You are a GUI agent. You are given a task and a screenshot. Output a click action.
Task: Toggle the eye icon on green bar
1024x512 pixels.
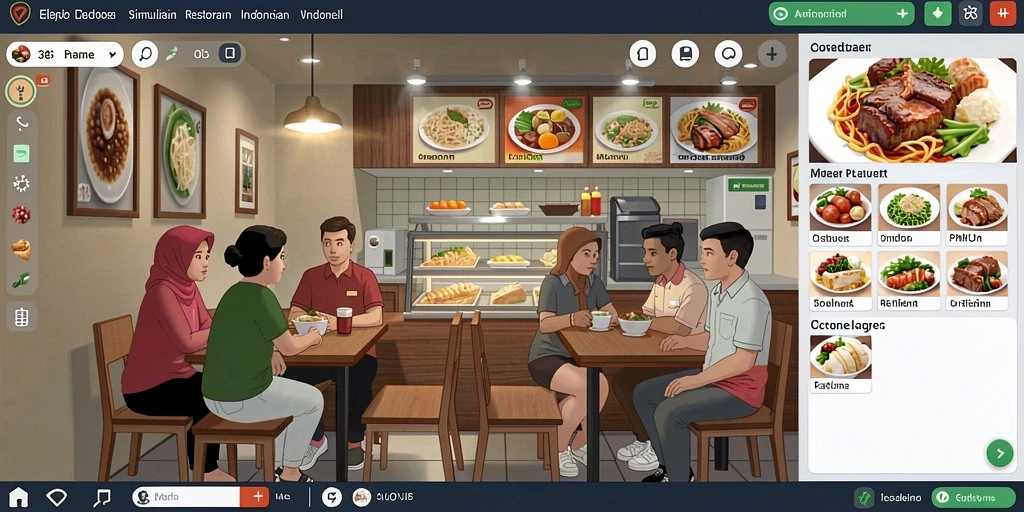tap(780, 14)
